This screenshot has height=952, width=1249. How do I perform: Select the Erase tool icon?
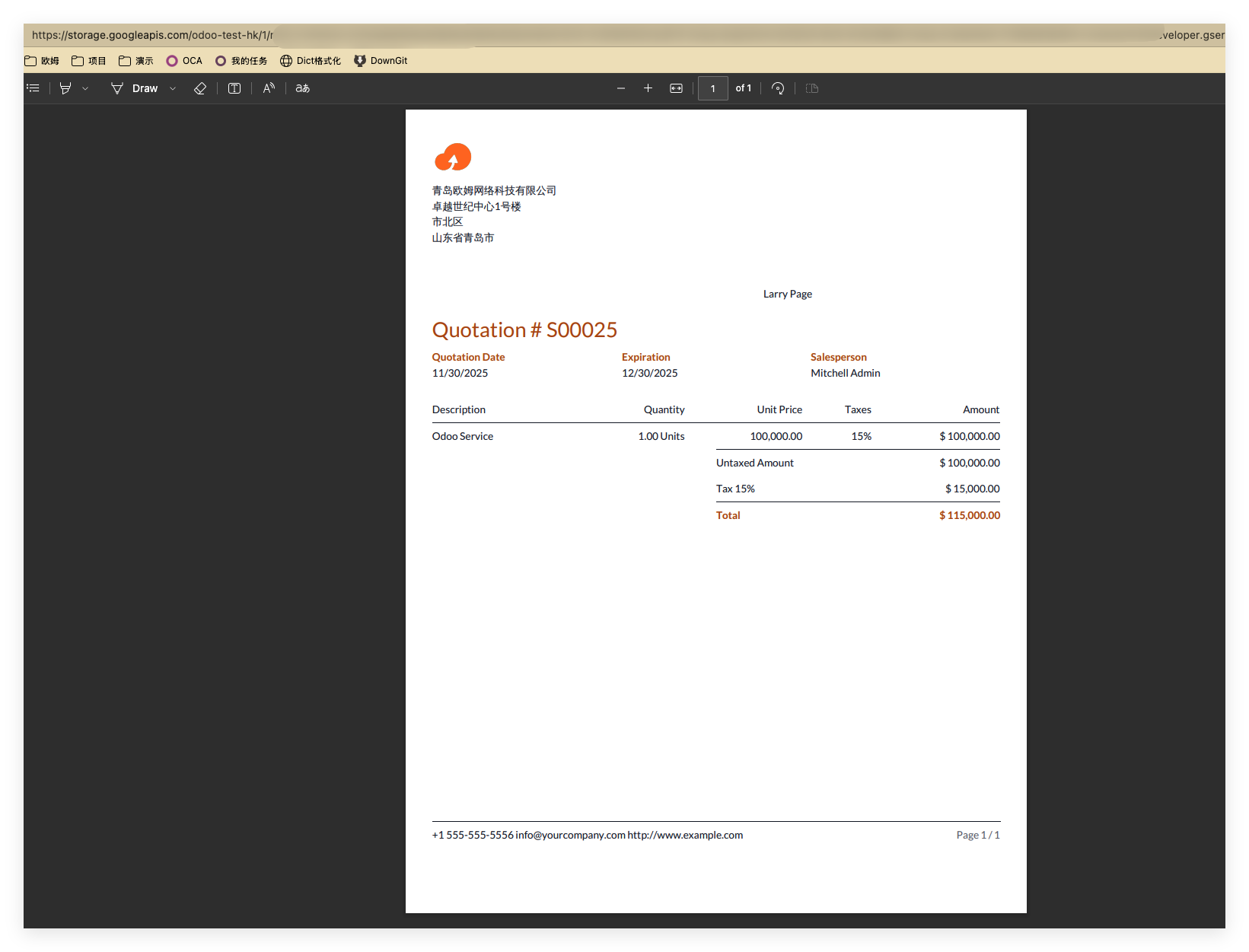click(200, 88)
